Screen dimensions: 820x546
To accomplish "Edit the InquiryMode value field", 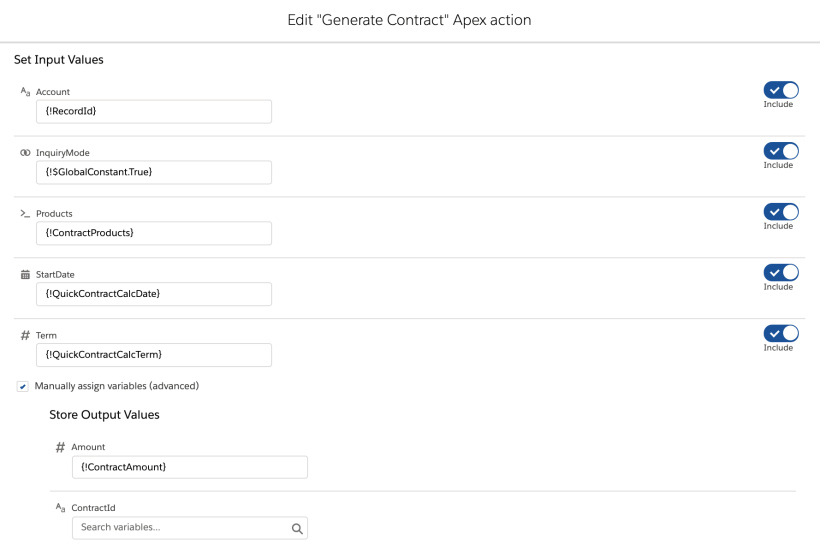I will [x=153, y=172].
